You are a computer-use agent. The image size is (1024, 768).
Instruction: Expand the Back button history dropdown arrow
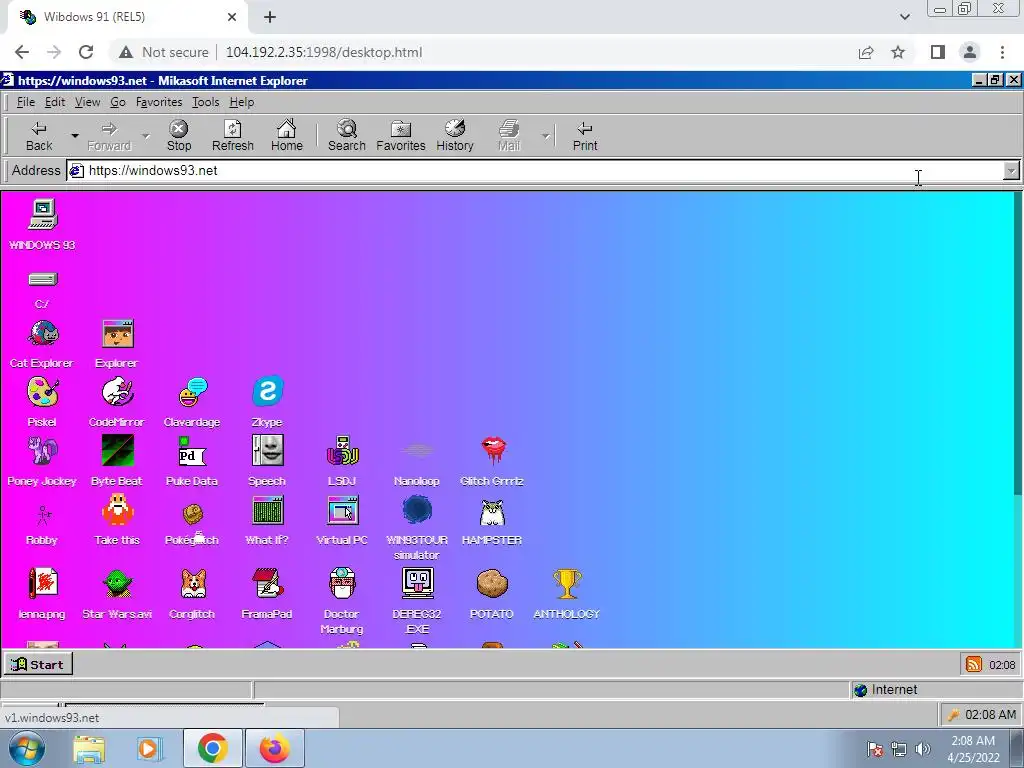(75, 136)
